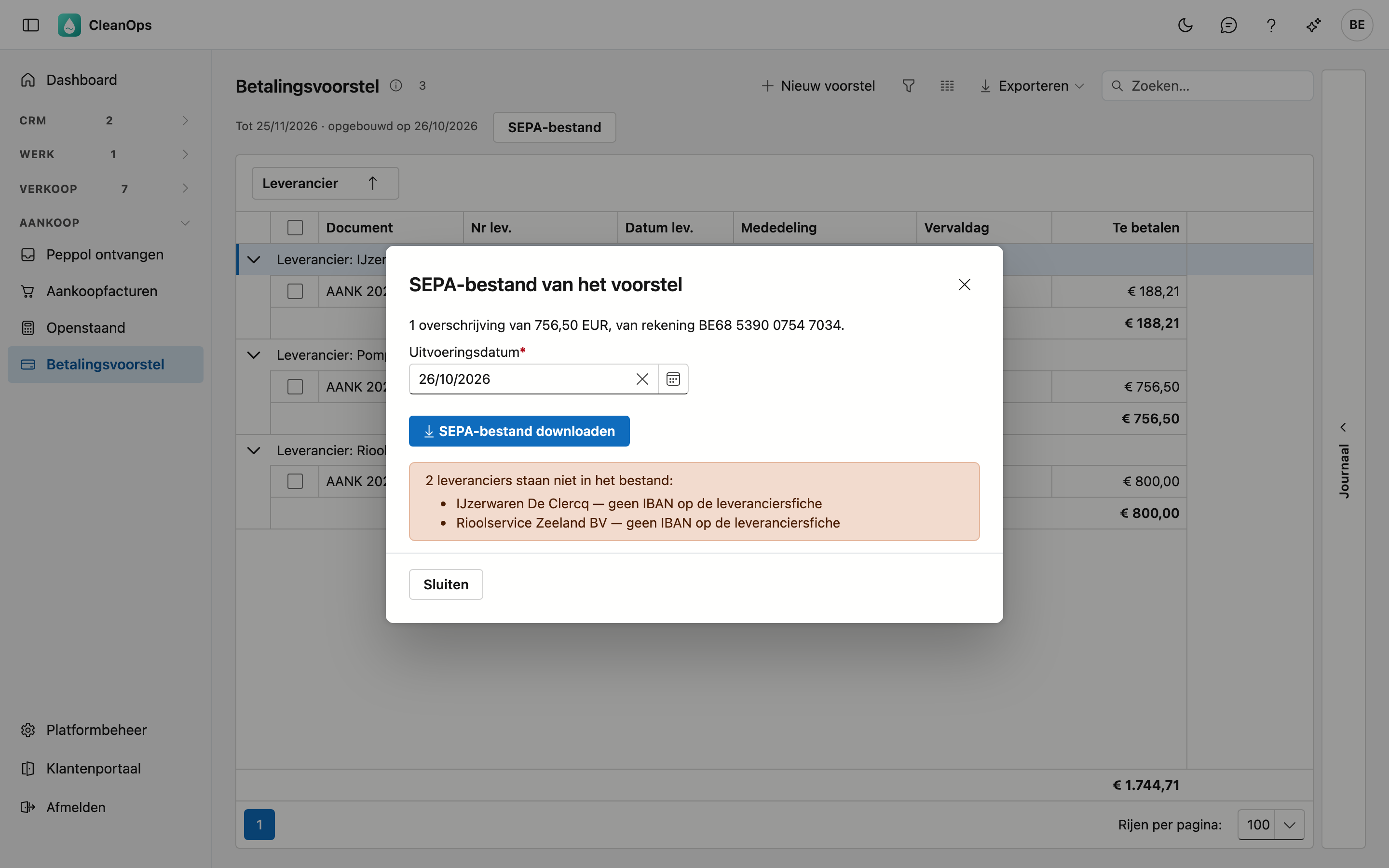Image resolution: width=1389 pixels, height=868 pixels.
Task: Check the row with € 756,50
Action: (x=295, y=387)
